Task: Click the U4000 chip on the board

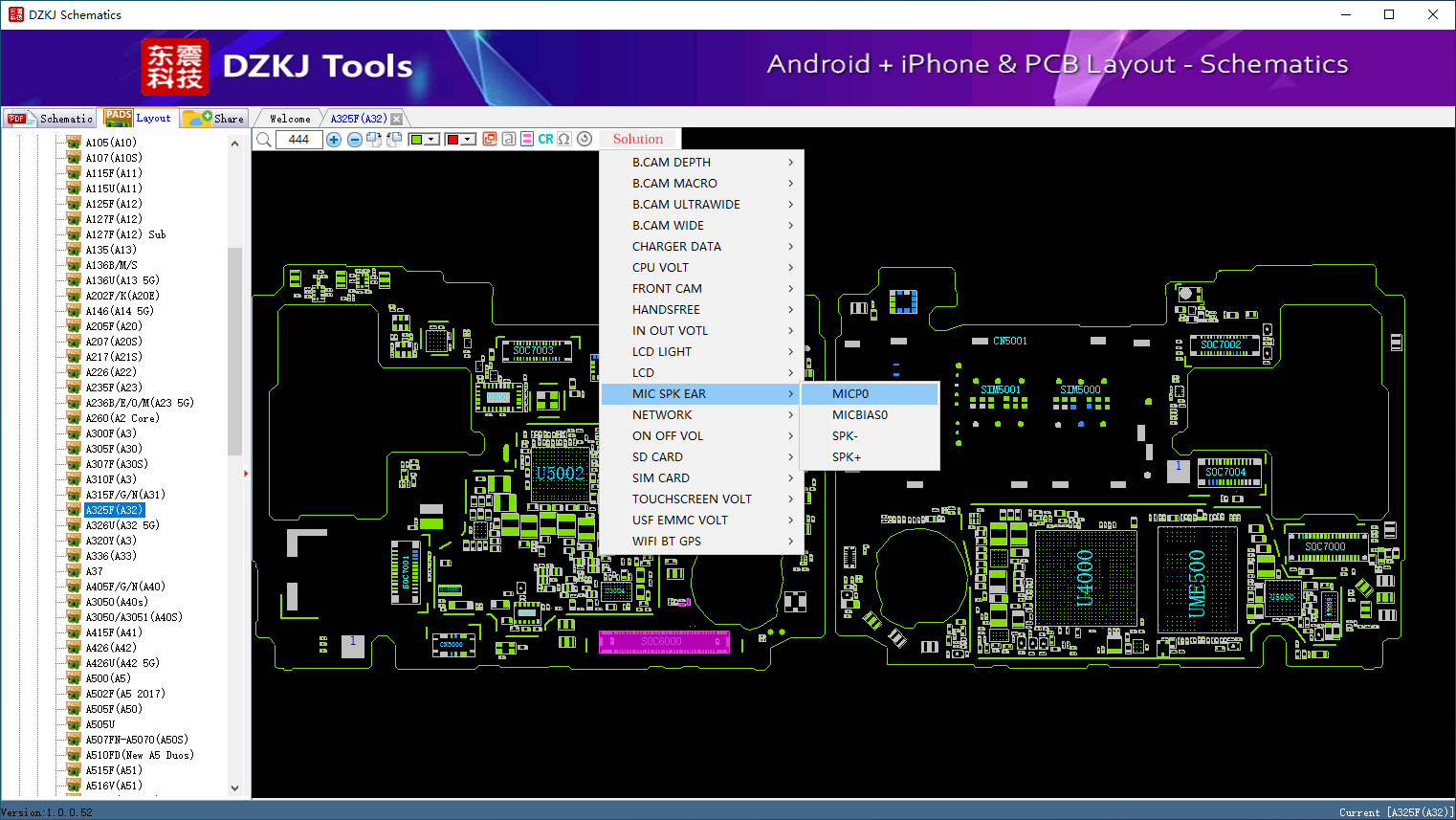Action: point(1084,577)
